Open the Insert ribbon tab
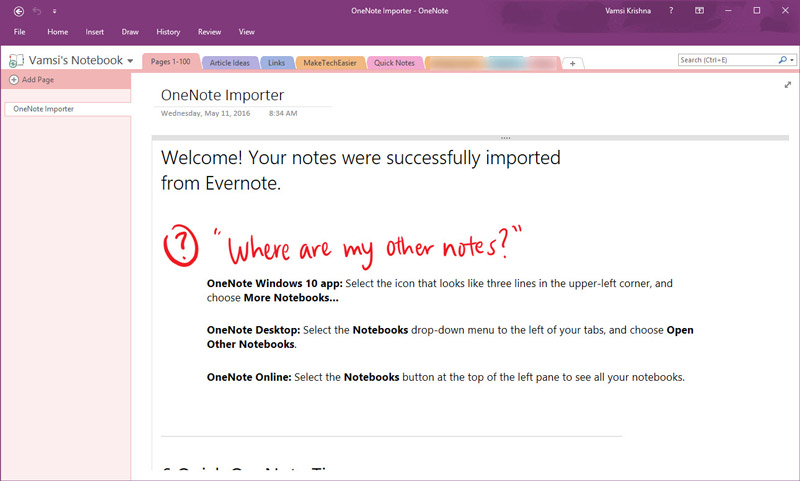Image resolution: width=800 pixels, height=481 pixels. pos(94,32)
